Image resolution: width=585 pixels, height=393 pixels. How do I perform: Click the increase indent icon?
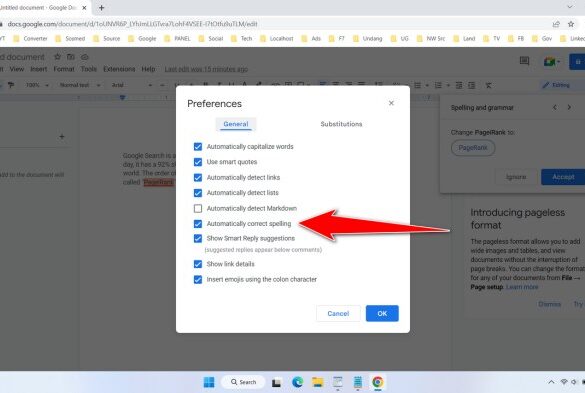(x=472, y=85)
